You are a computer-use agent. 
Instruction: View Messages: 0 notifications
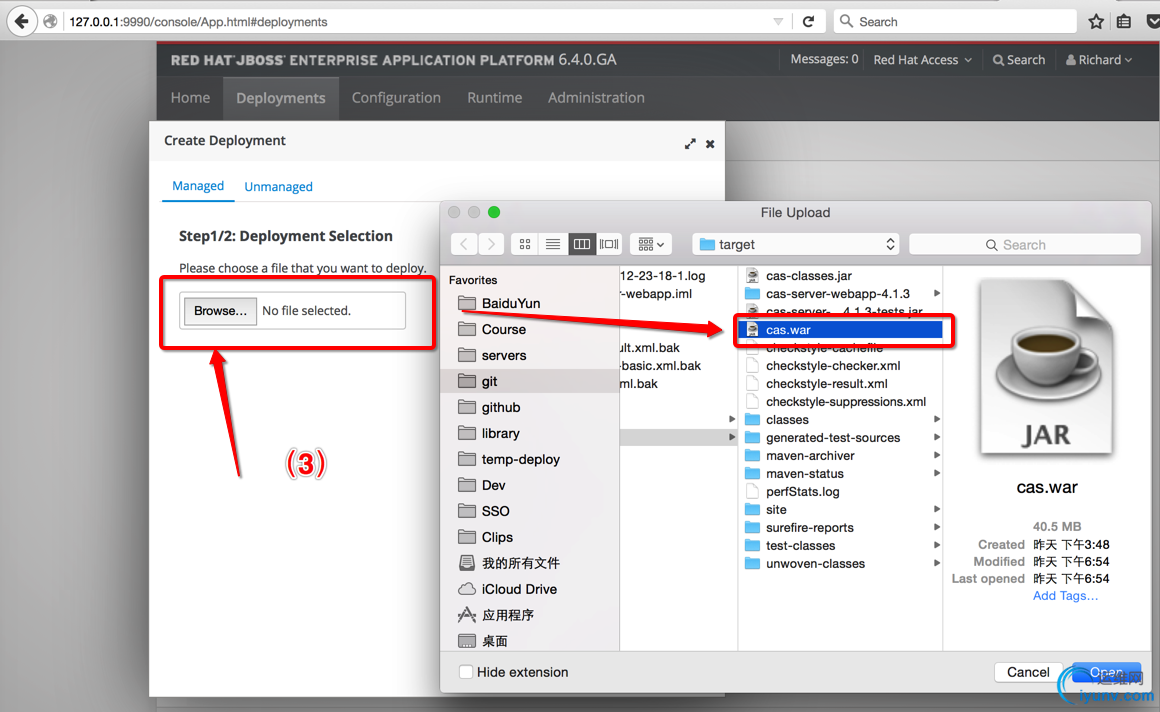coord(824,59)
